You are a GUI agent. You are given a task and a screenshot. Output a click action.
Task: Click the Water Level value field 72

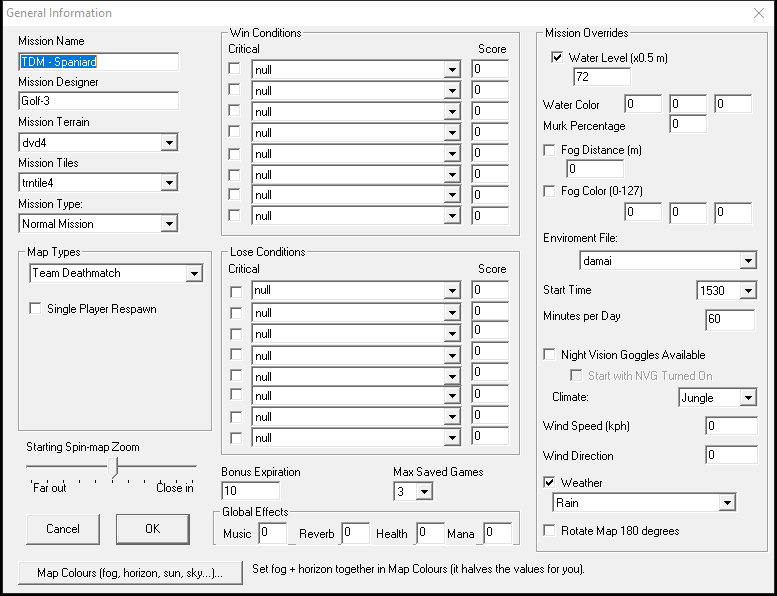click(602, 77)
